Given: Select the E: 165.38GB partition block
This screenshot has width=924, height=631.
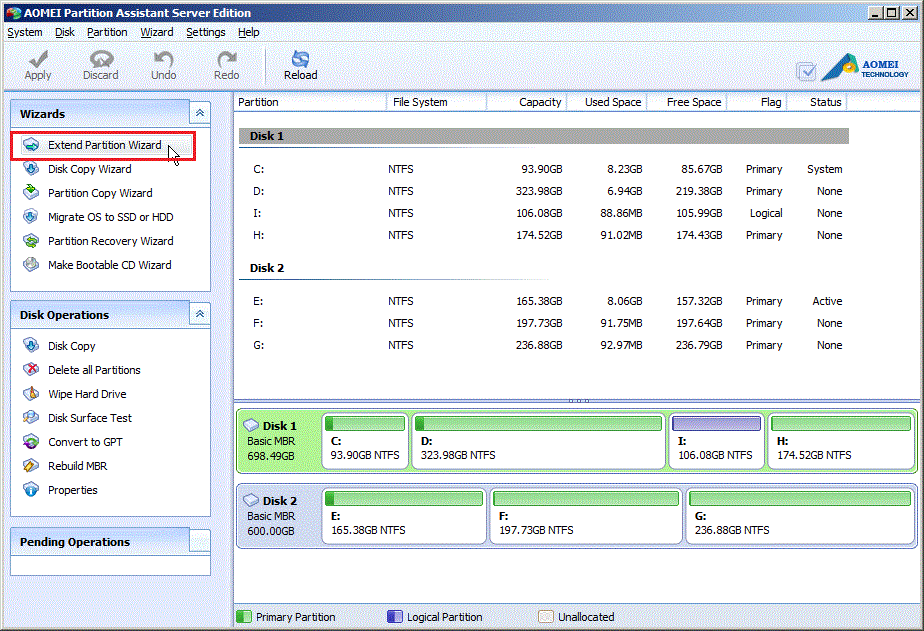Looking at the screenshot, I should click(404, 516).
